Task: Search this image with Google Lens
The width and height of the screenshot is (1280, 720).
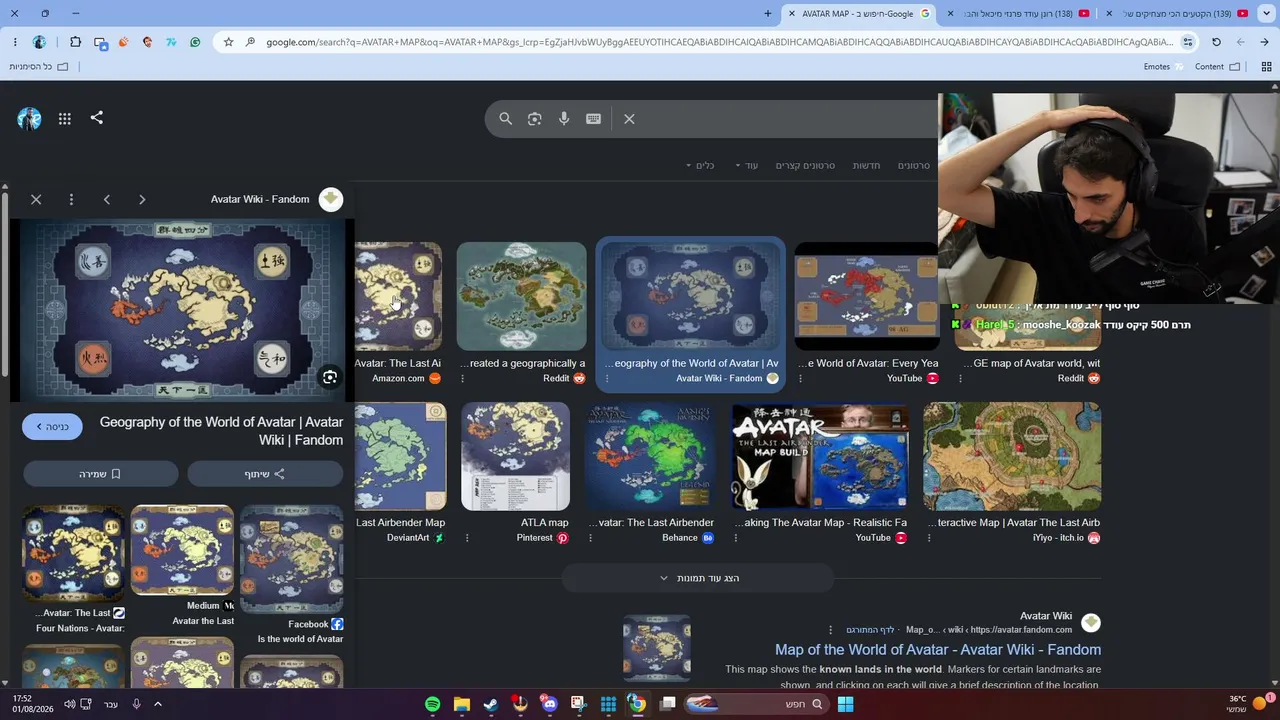Action: 329,377
